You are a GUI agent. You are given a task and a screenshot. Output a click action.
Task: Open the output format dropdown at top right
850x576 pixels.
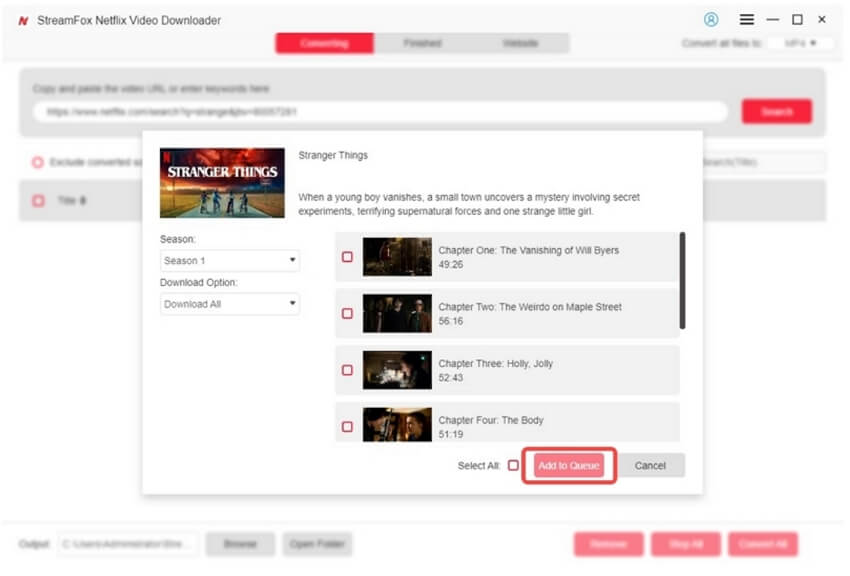[x=801, y=43]
